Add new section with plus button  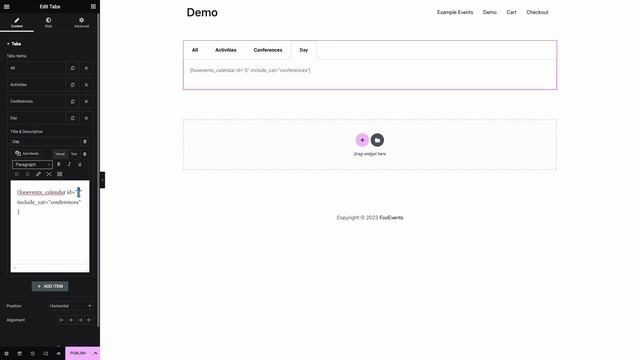(362, 140)
